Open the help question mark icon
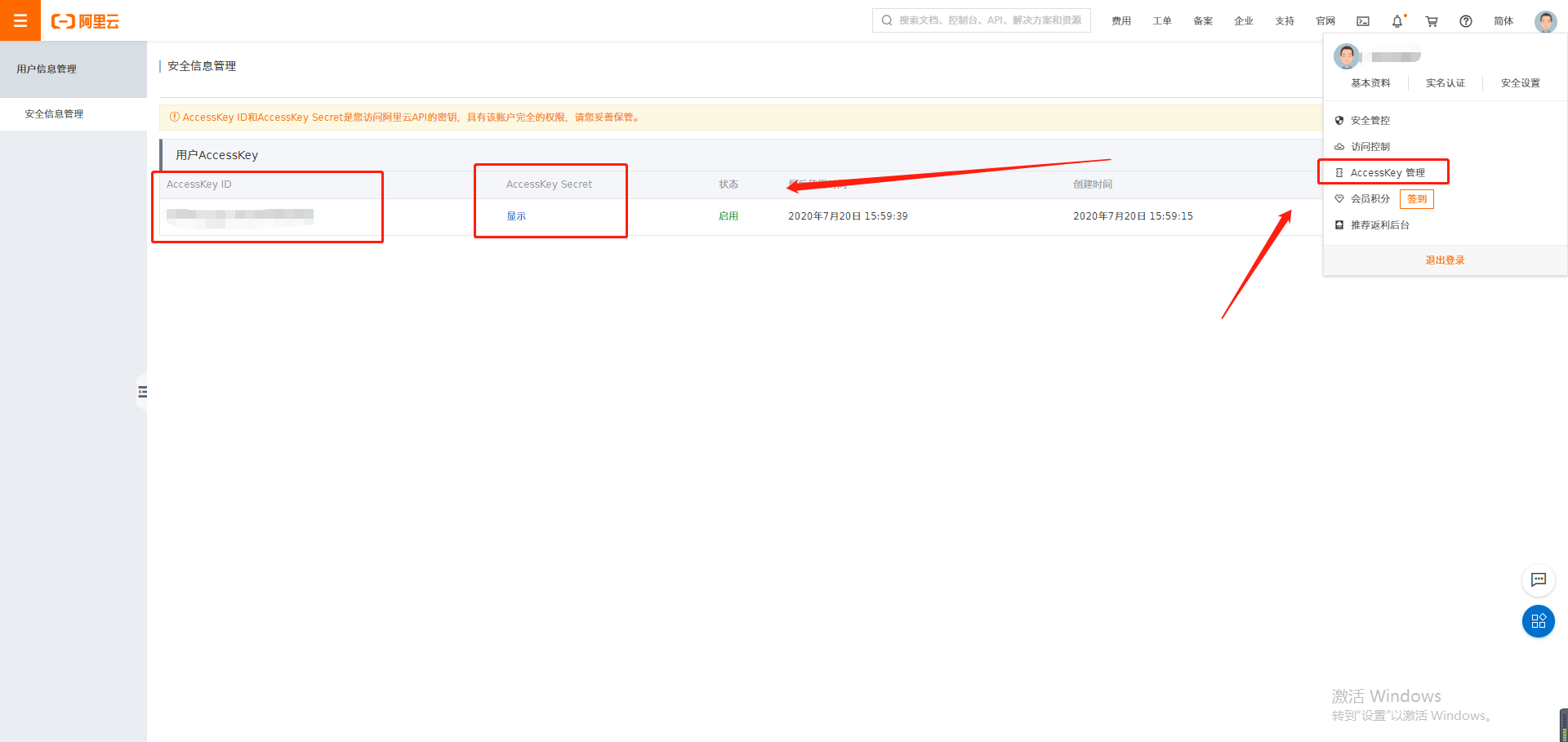This screenshot has width=1568, height=742. point(1466,21)
